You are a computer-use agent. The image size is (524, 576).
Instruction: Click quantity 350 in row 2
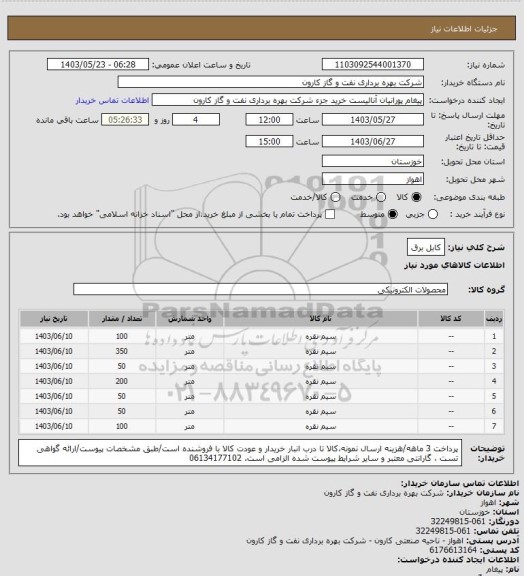pos(122,351)
